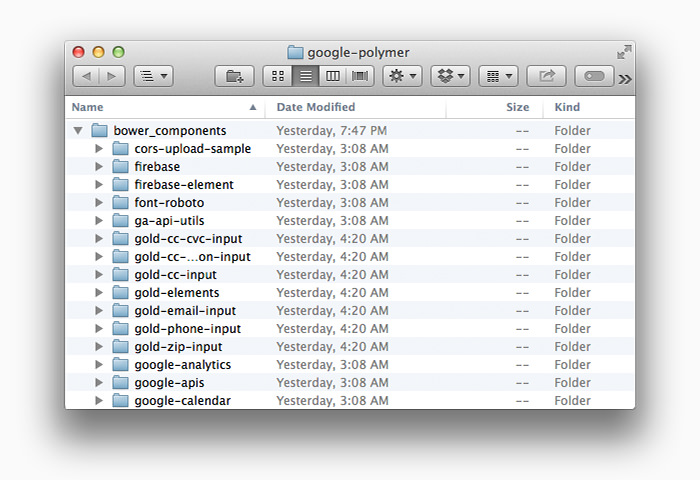Select the firebase-element folder icon
Image resolution: width=700 pixels, height=480 pixels.
[x=120, y=184]
